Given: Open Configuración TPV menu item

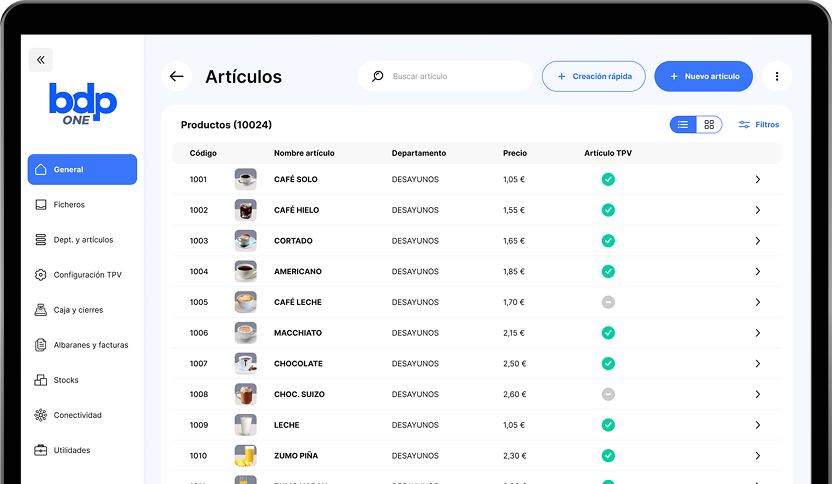Looking at the screenshot, I should [86, 275].
